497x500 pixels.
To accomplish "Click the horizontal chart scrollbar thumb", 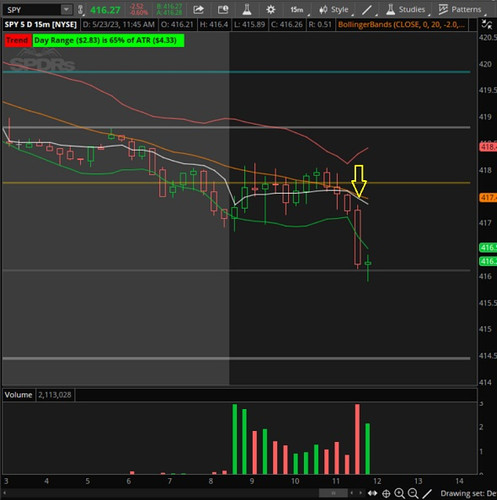I will click(x=333, y=493).
